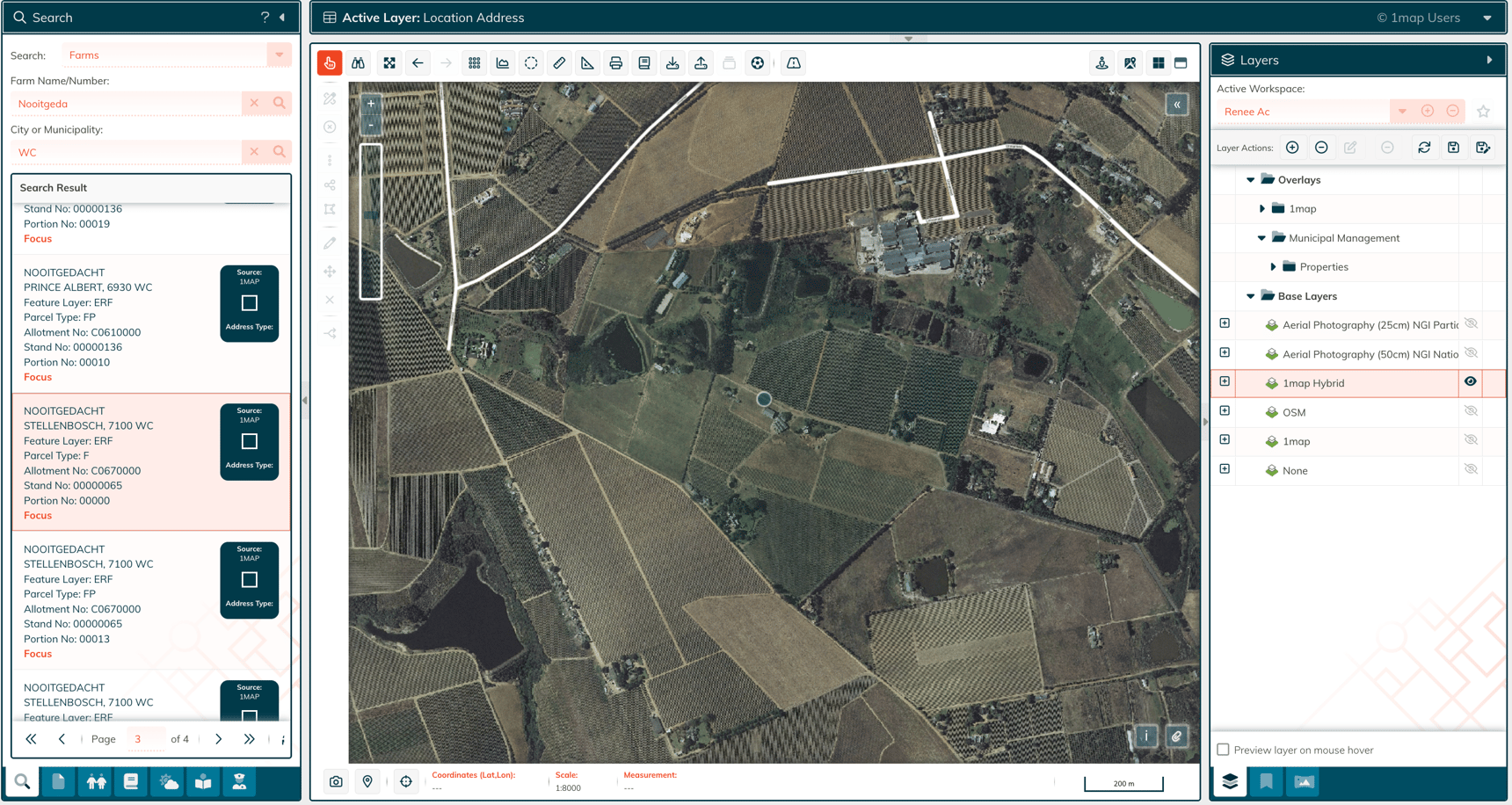Click the Print map icon
Screen dimensions: 1512x805
coord(615,62)
